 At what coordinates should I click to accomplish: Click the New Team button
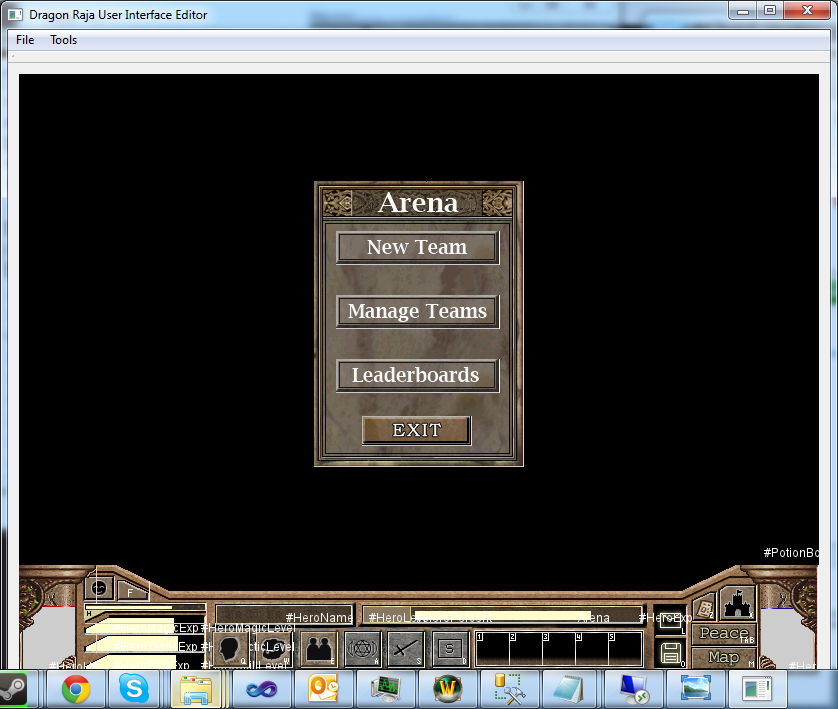[417, 248]
